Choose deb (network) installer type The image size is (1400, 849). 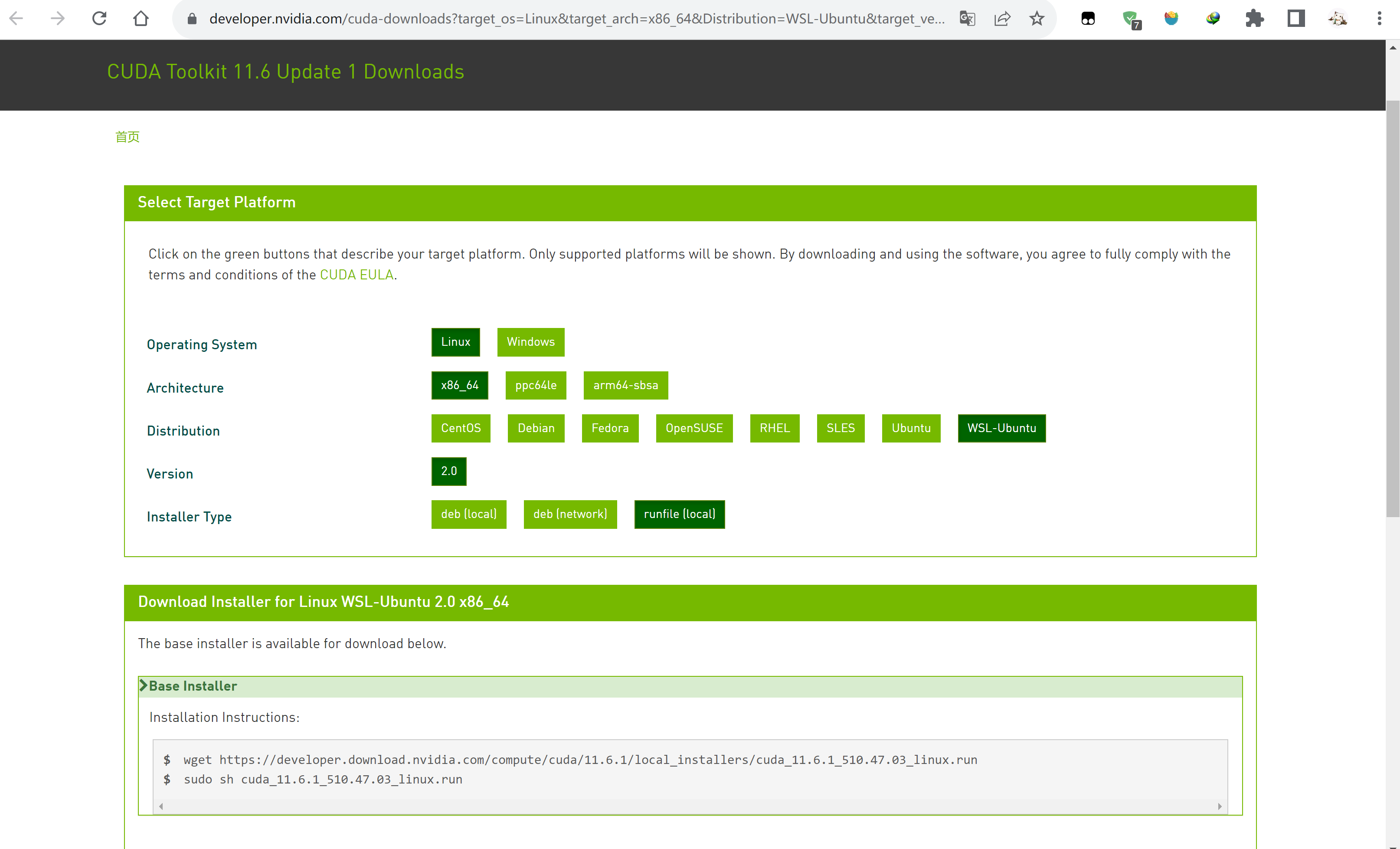(x=569, y=514)
